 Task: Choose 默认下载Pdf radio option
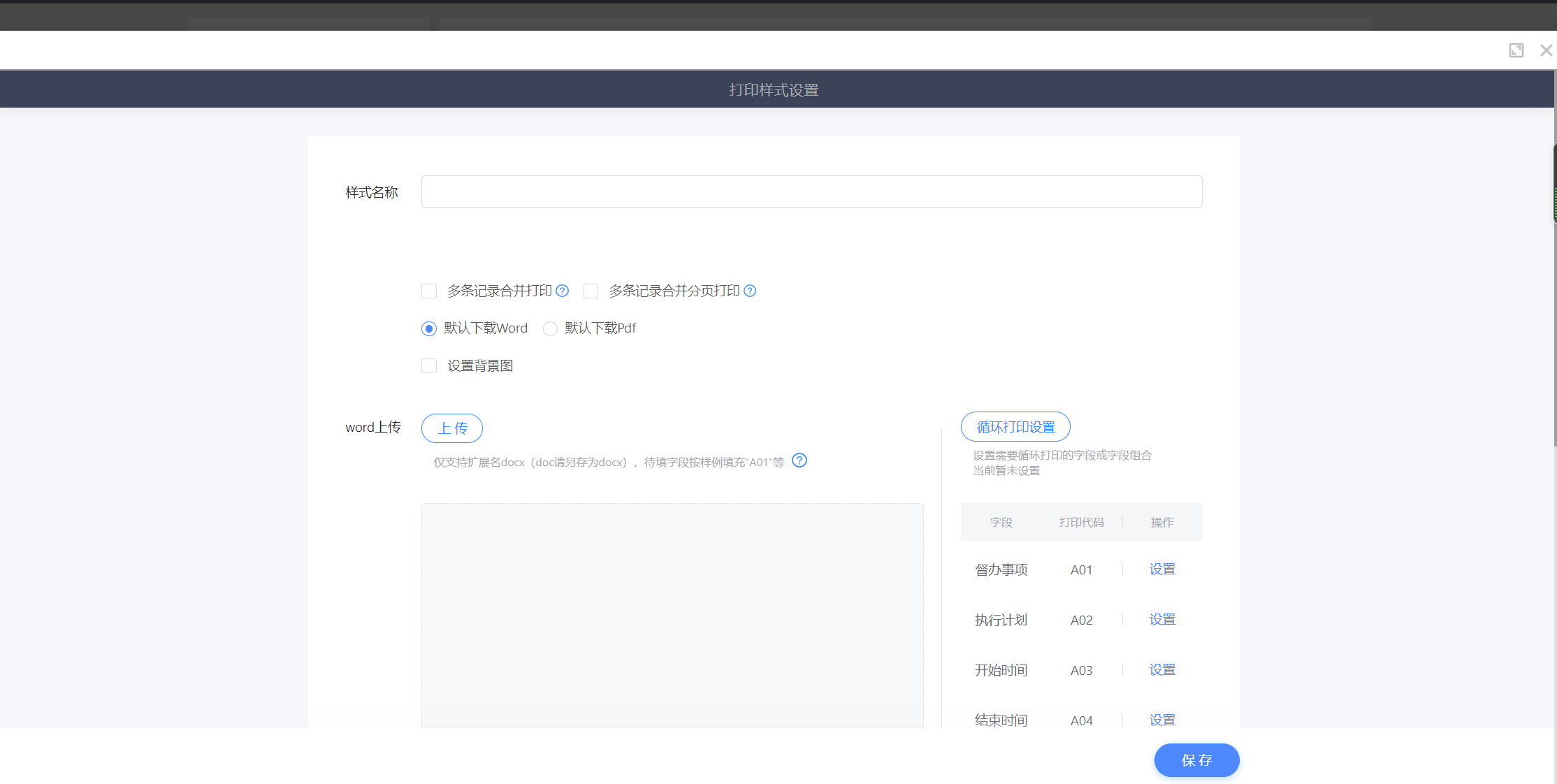click(x=551, y=328)
